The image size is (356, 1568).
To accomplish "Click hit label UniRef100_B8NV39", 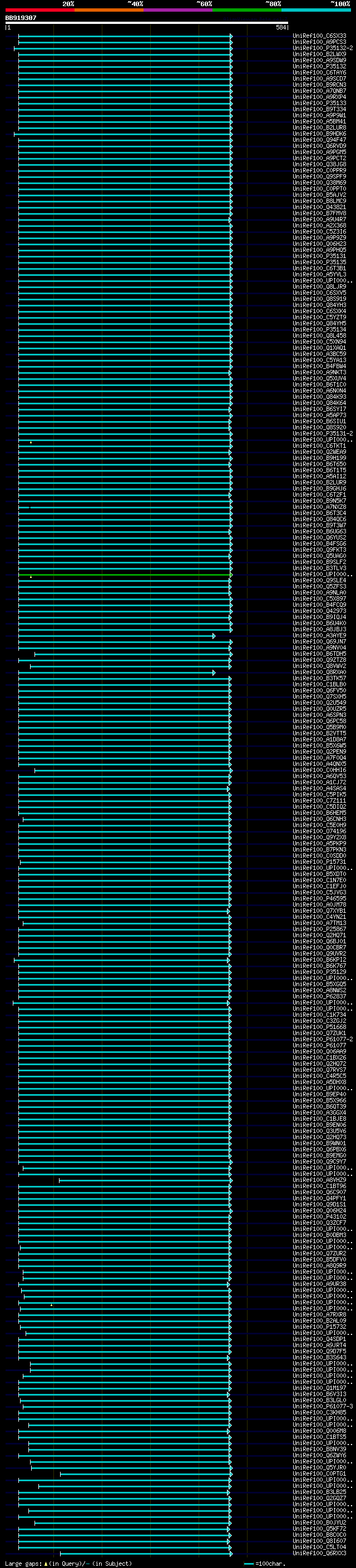I will [x=319, y=1450].
